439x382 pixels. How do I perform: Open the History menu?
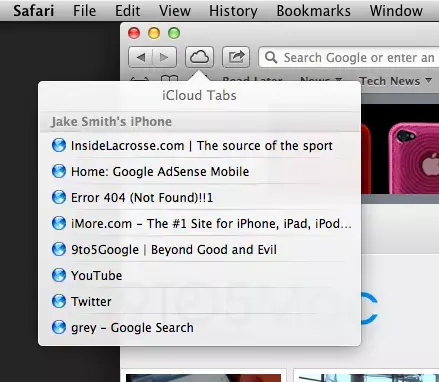coord(233,11)
